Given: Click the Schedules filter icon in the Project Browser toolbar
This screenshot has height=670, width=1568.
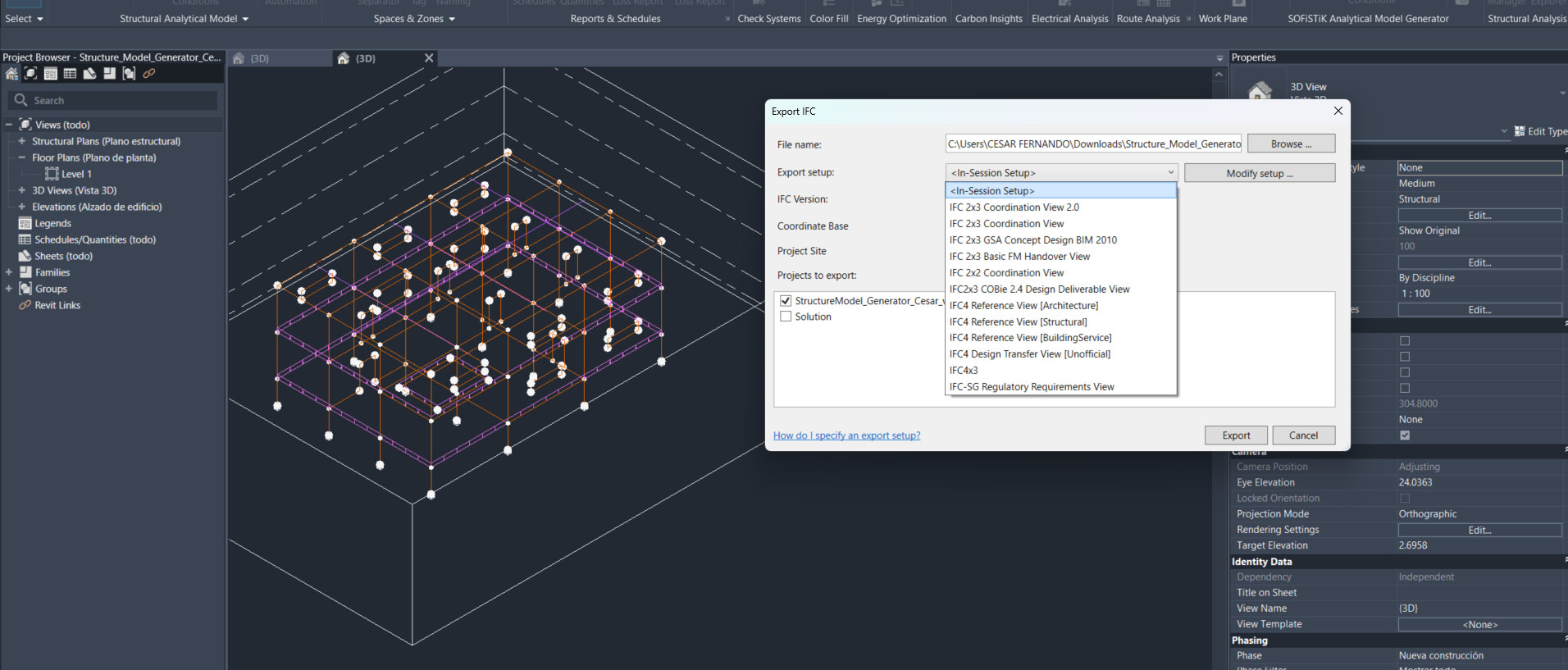Looking at the screenshot, I should point(71,74).
